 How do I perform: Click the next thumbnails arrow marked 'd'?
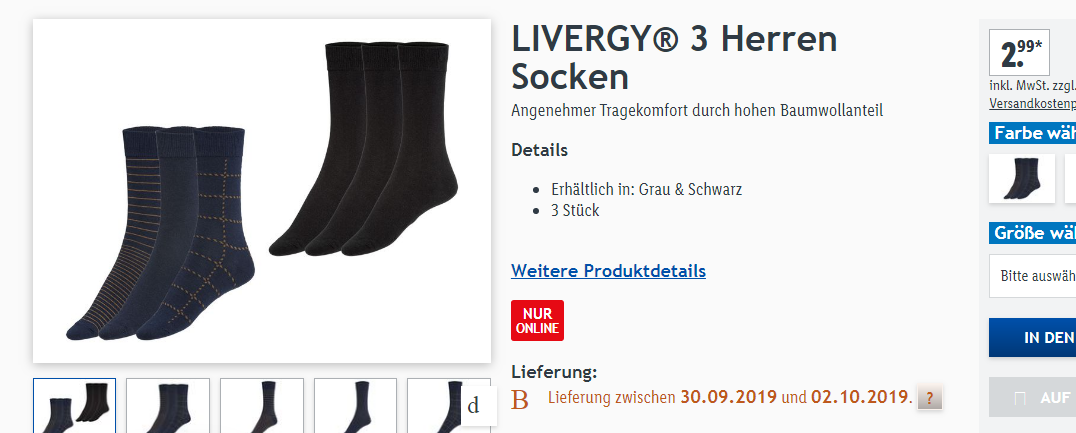coord(473,406)
